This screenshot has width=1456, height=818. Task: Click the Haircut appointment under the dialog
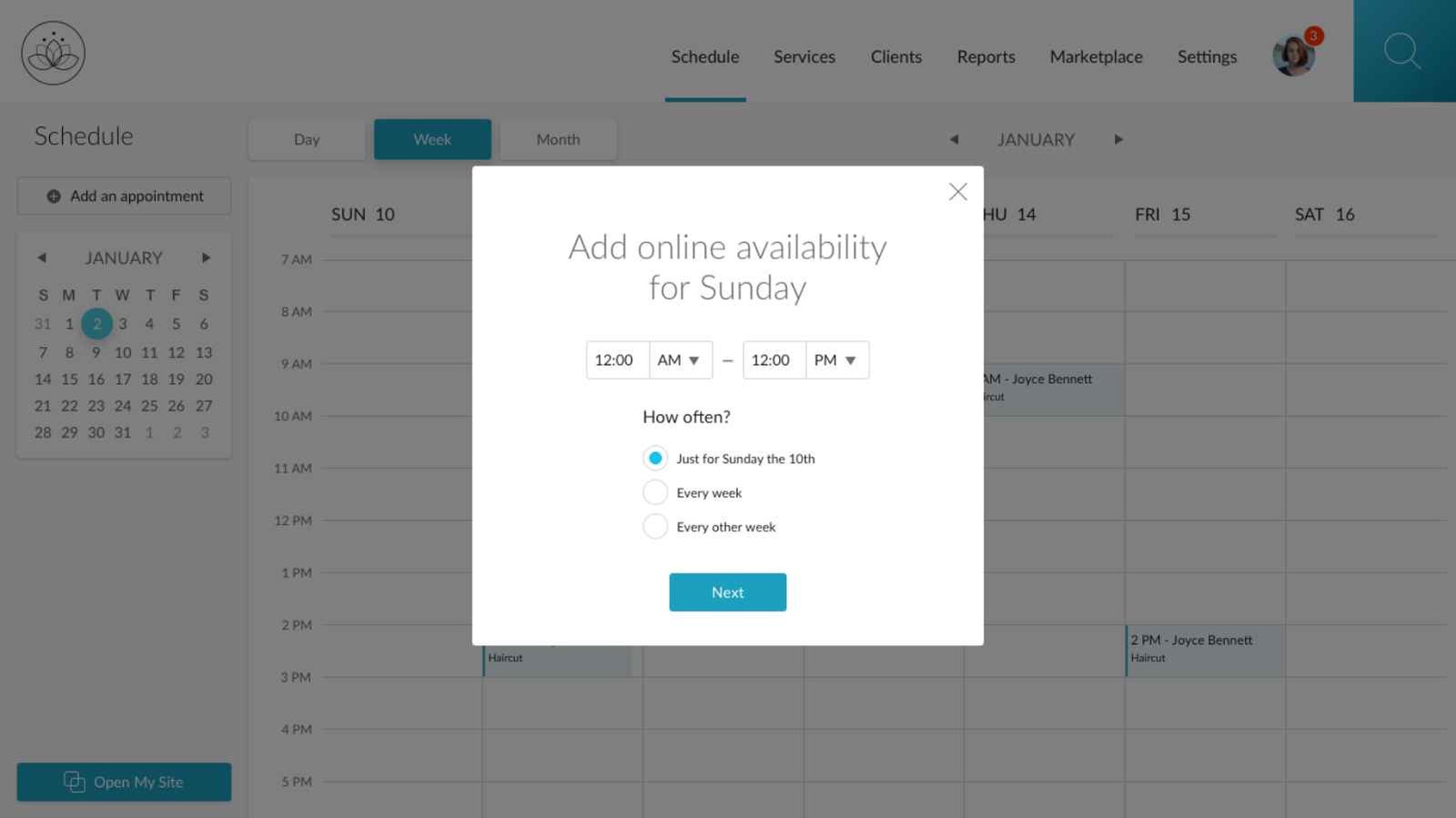[x=556, y=660]
